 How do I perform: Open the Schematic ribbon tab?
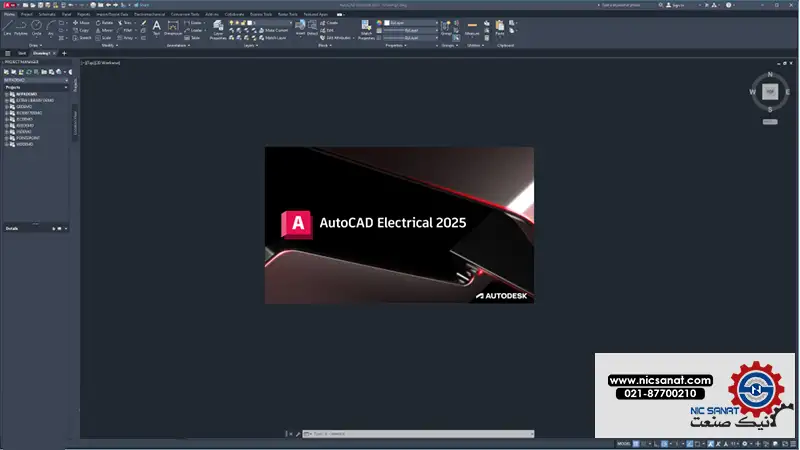[47, 14]
